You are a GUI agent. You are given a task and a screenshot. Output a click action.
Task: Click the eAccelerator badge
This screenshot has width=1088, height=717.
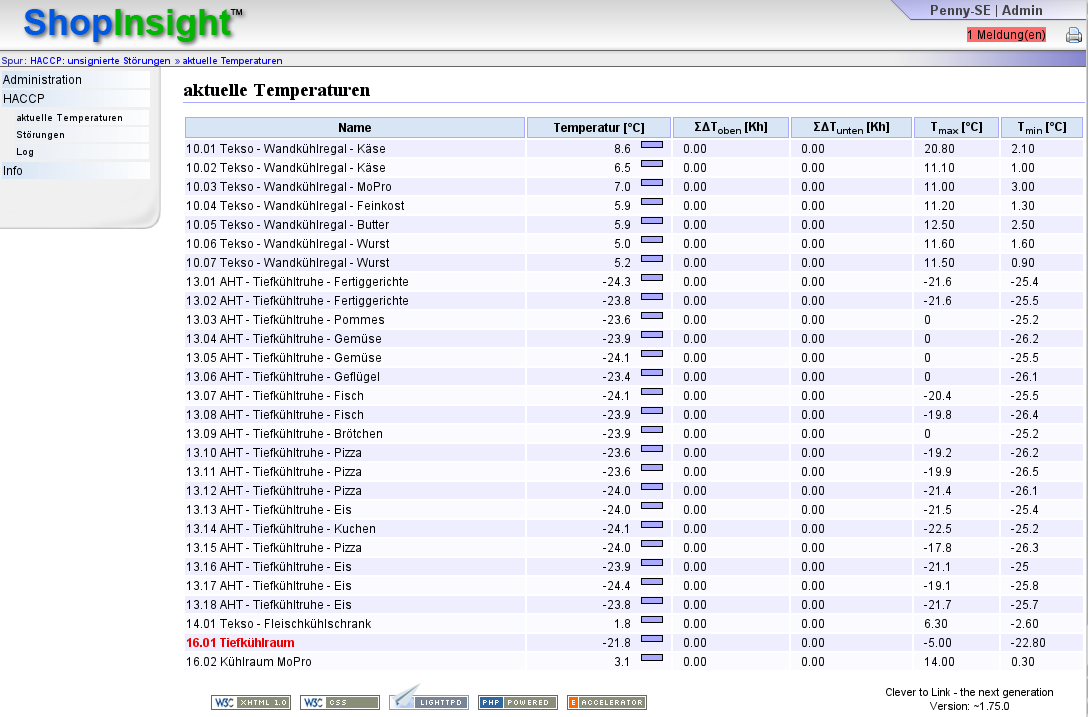coord(606,702)
